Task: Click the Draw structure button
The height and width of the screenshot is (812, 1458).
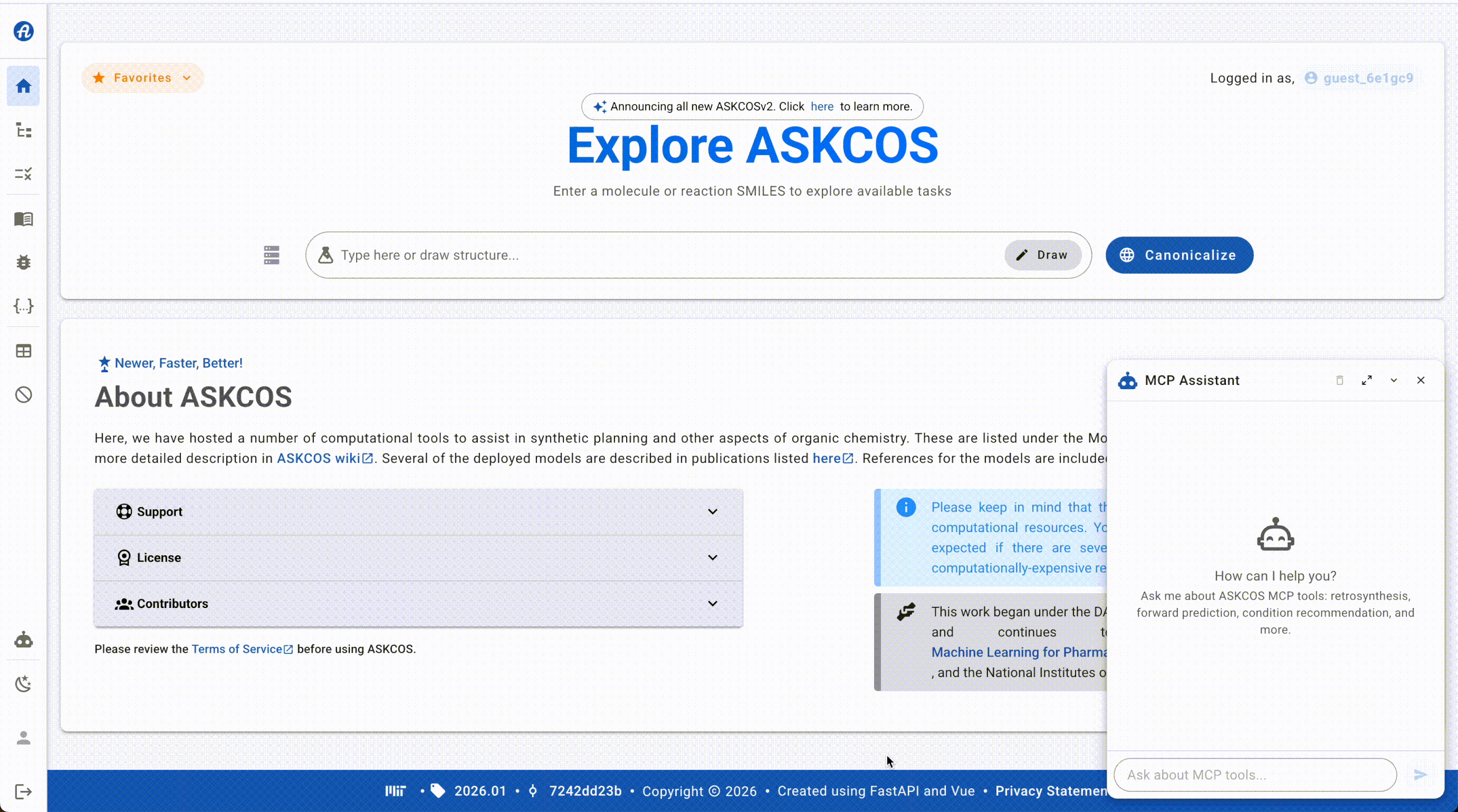Action: 1042,255
